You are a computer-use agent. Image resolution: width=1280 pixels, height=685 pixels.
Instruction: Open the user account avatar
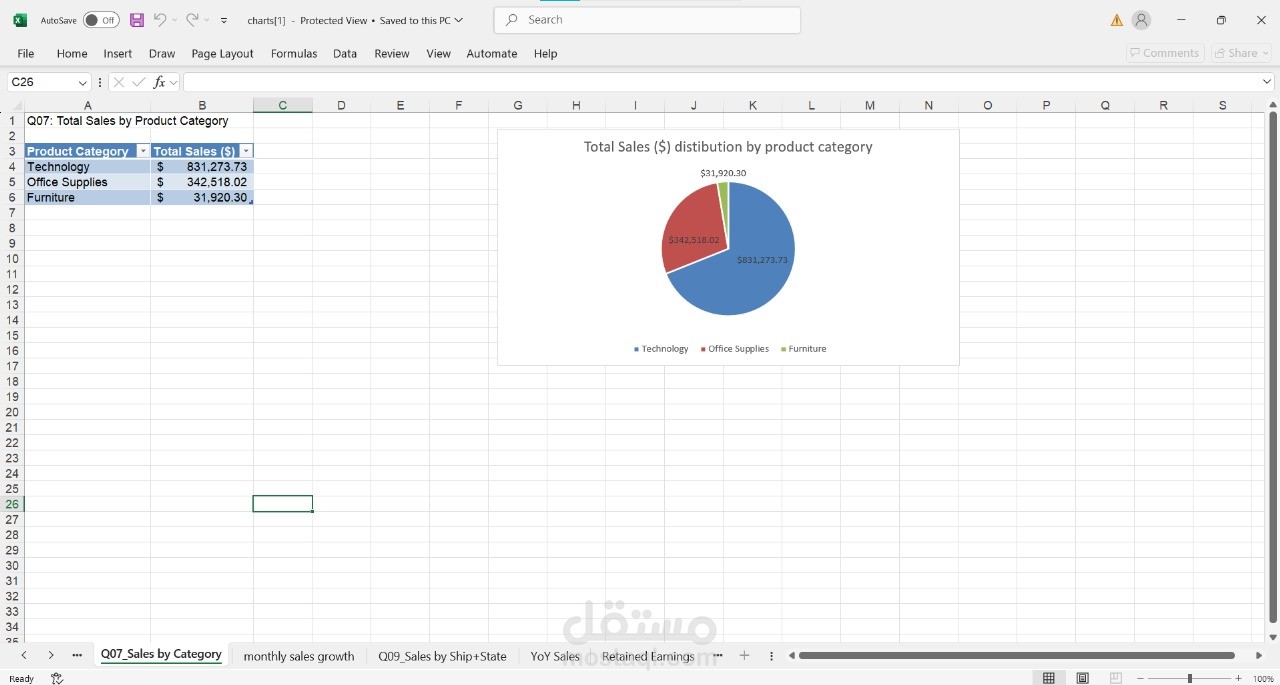tap(1142, 20)
